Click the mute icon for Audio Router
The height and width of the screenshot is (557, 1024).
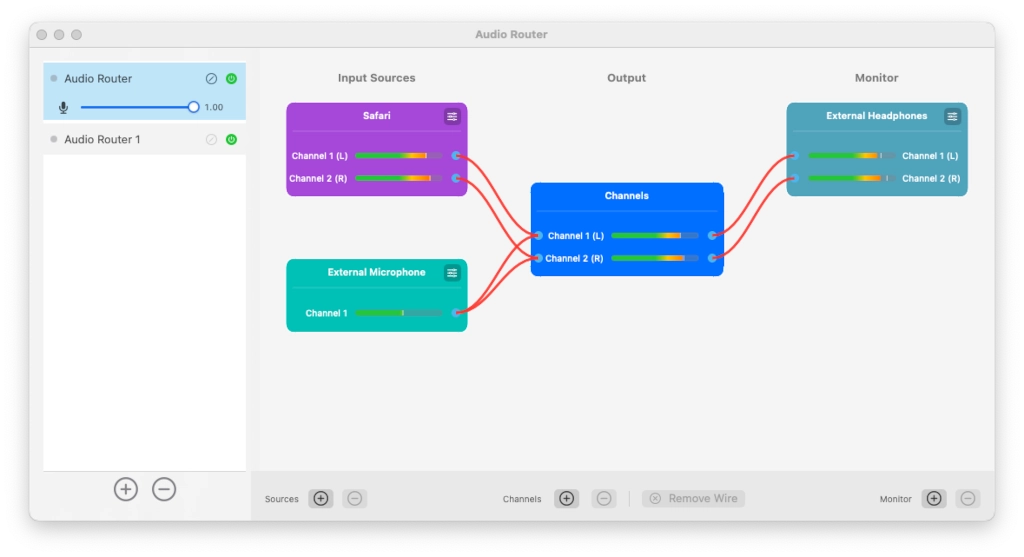click(x=211, y=78)
